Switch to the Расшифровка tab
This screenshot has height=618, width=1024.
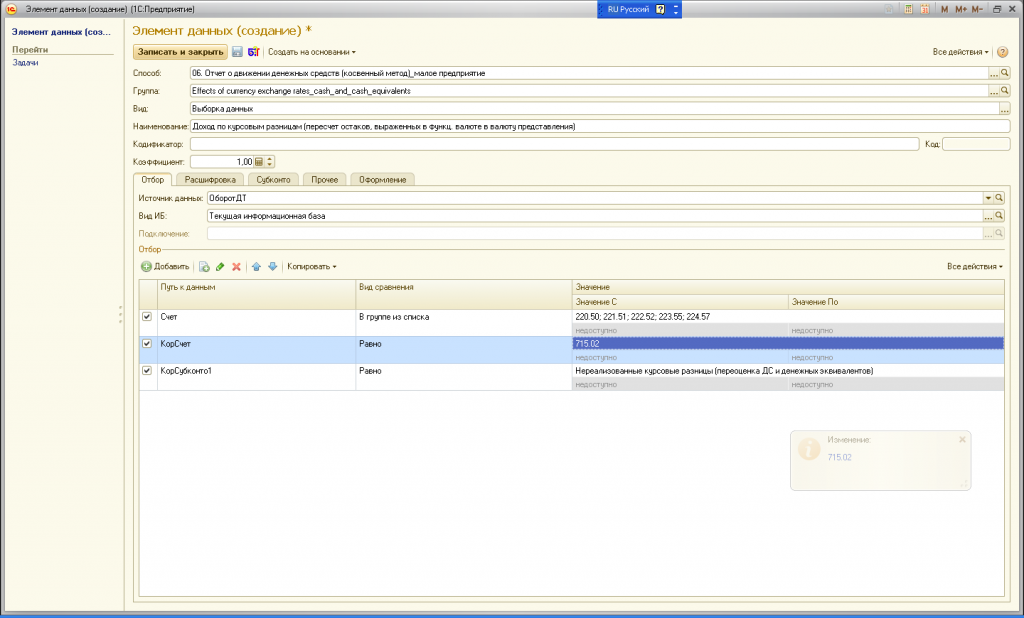[210, 180]
